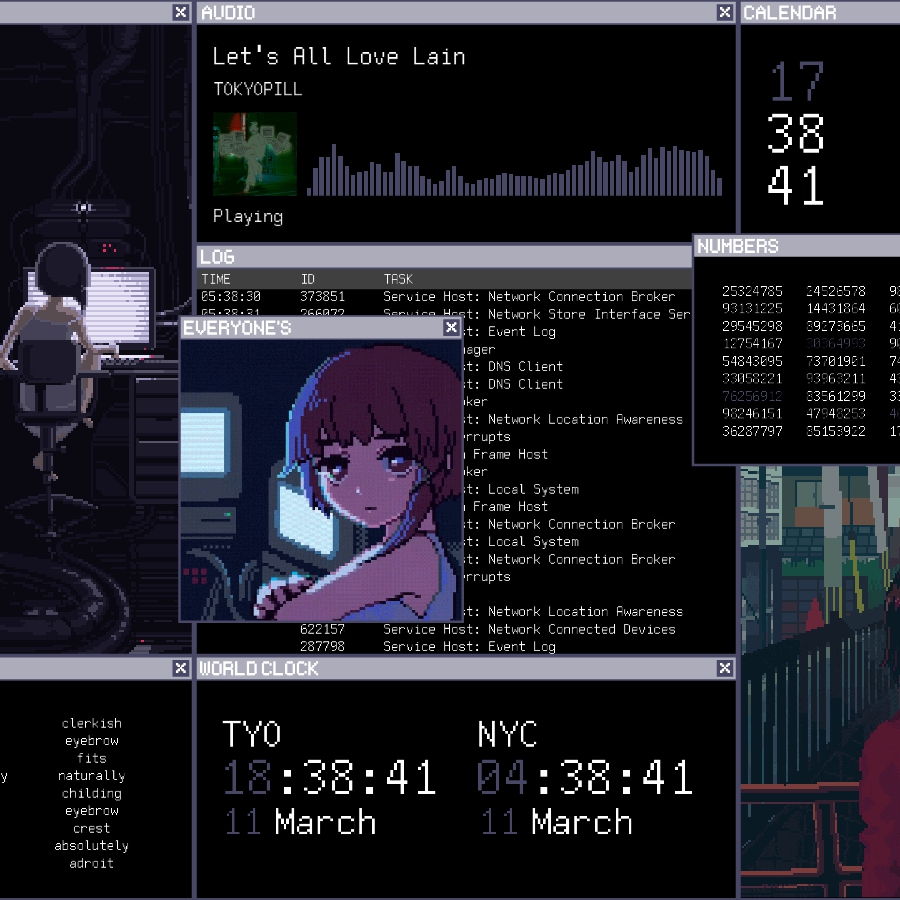Select number 12754167 in NUMBERS
The image size is (900, 900).
click(x=752, y=343)
